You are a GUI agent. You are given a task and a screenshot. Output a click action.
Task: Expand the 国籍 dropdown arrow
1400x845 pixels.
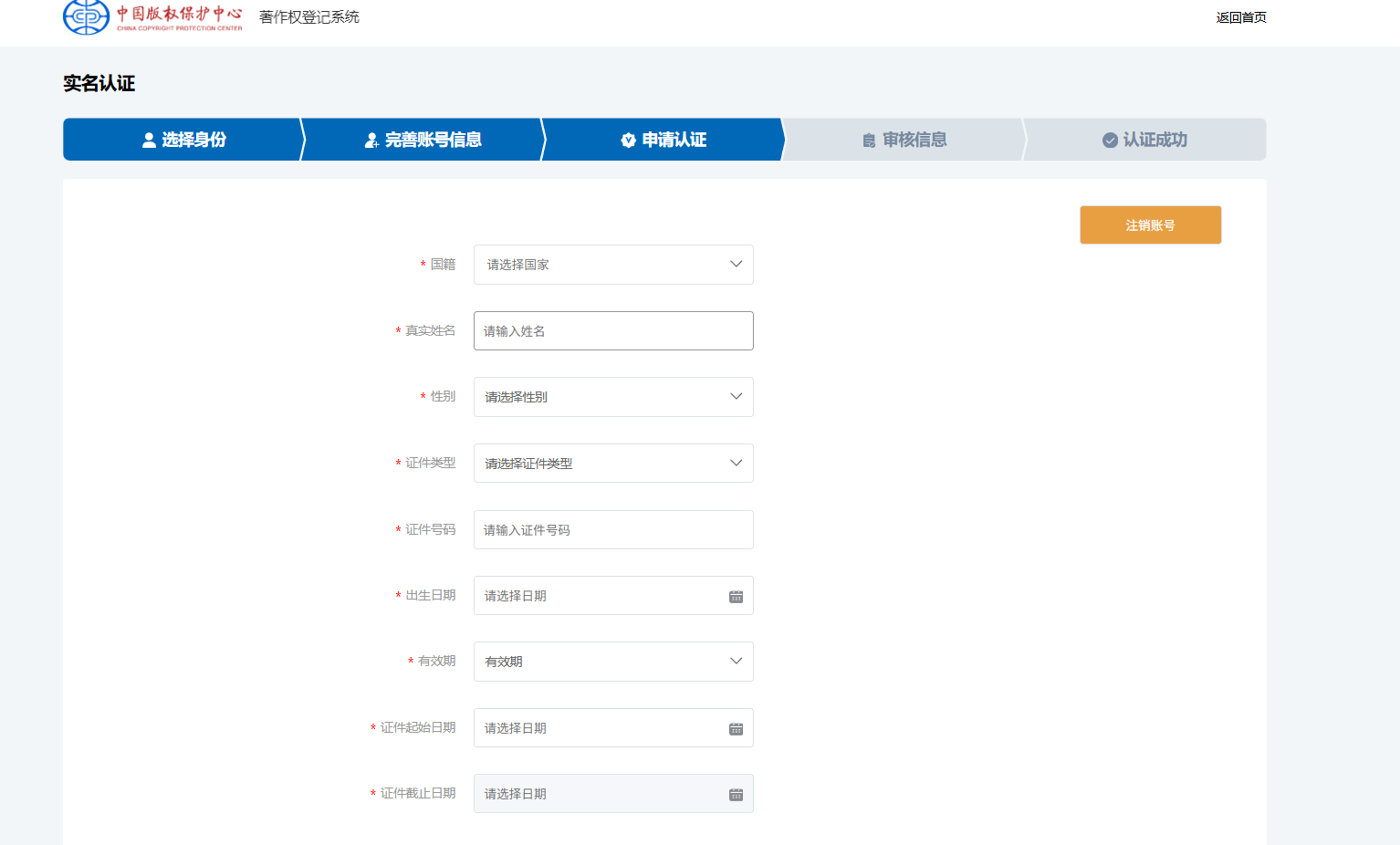click(x=736, y=265)
